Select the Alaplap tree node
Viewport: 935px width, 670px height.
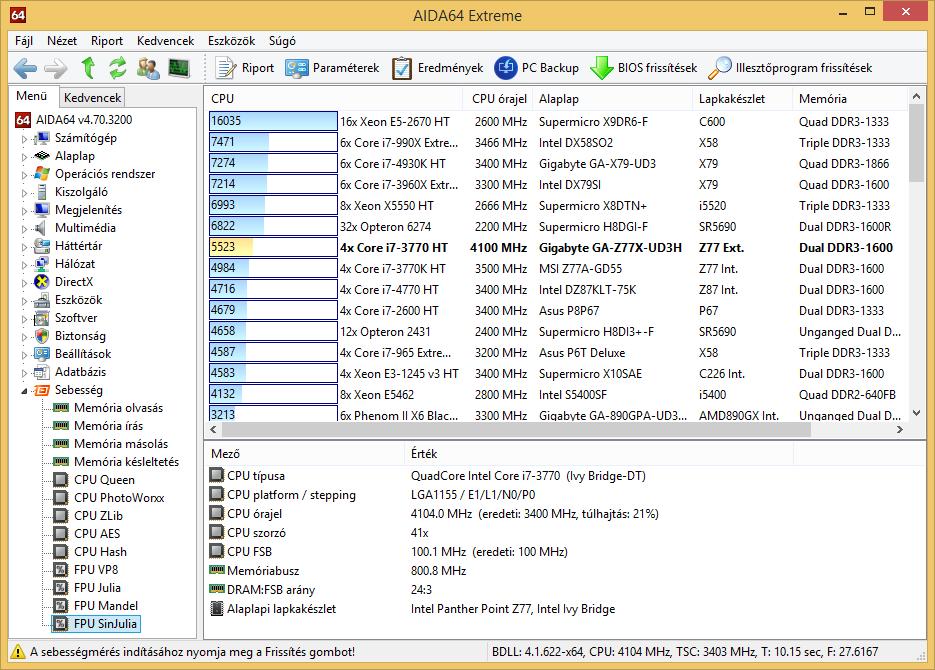(75, 156)
